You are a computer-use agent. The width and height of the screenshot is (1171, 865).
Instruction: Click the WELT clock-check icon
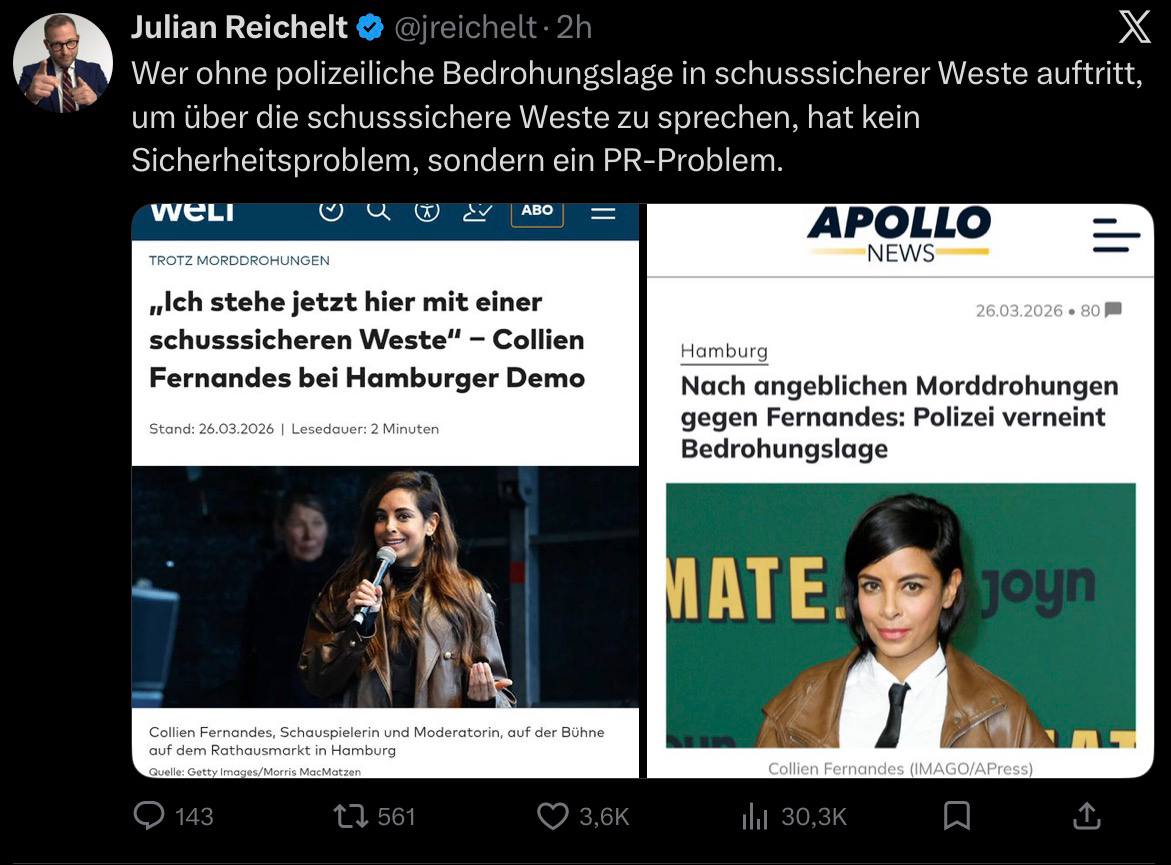(331, 210)
